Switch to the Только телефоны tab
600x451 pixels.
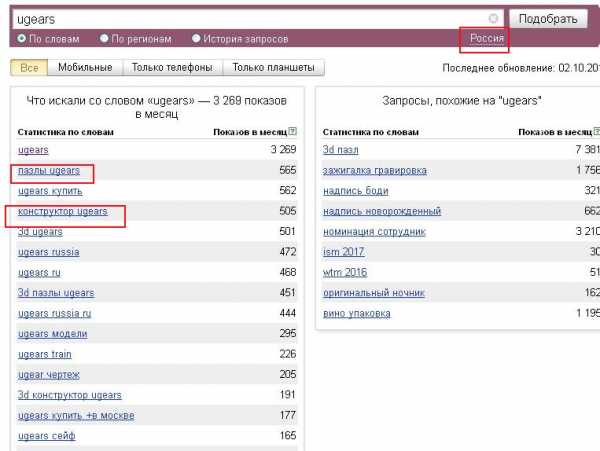click(172, 67)
